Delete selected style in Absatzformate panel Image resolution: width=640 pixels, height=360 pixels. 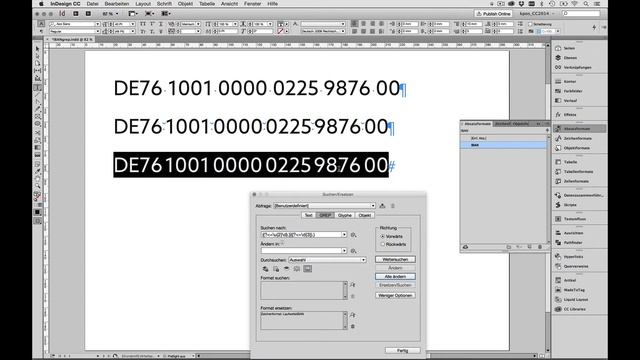point(540,247)
